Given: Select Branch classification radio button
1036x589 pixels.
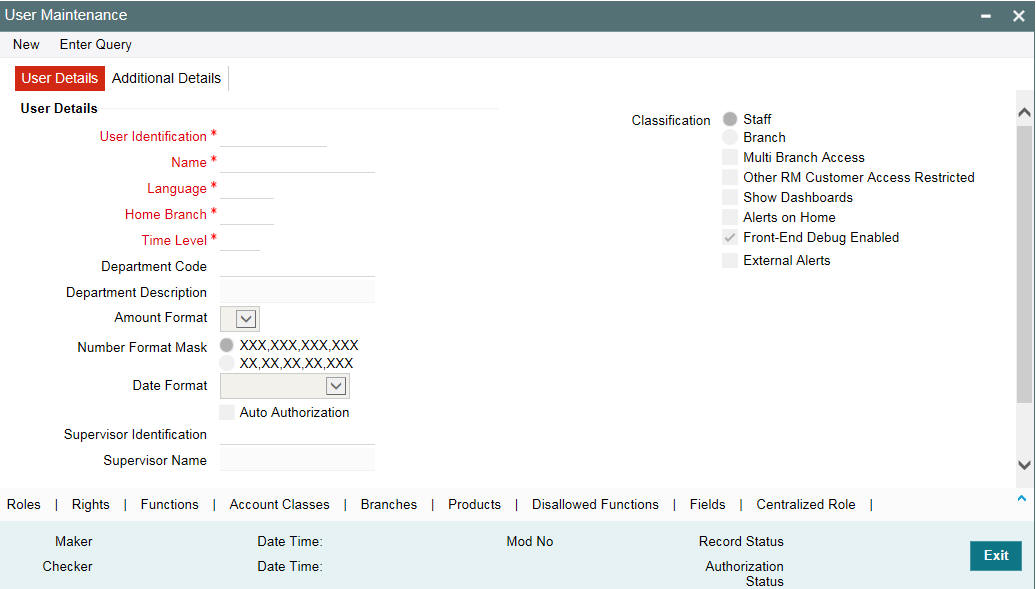Looking at the screenshot, I should 729,137.
